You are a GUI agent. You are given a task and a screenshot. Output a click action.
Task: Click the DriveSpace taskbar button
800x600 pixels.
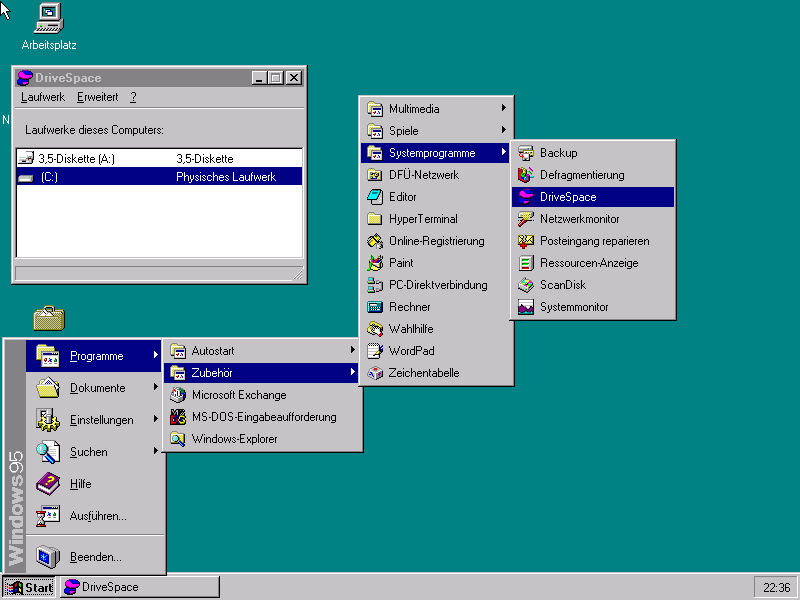140,587
